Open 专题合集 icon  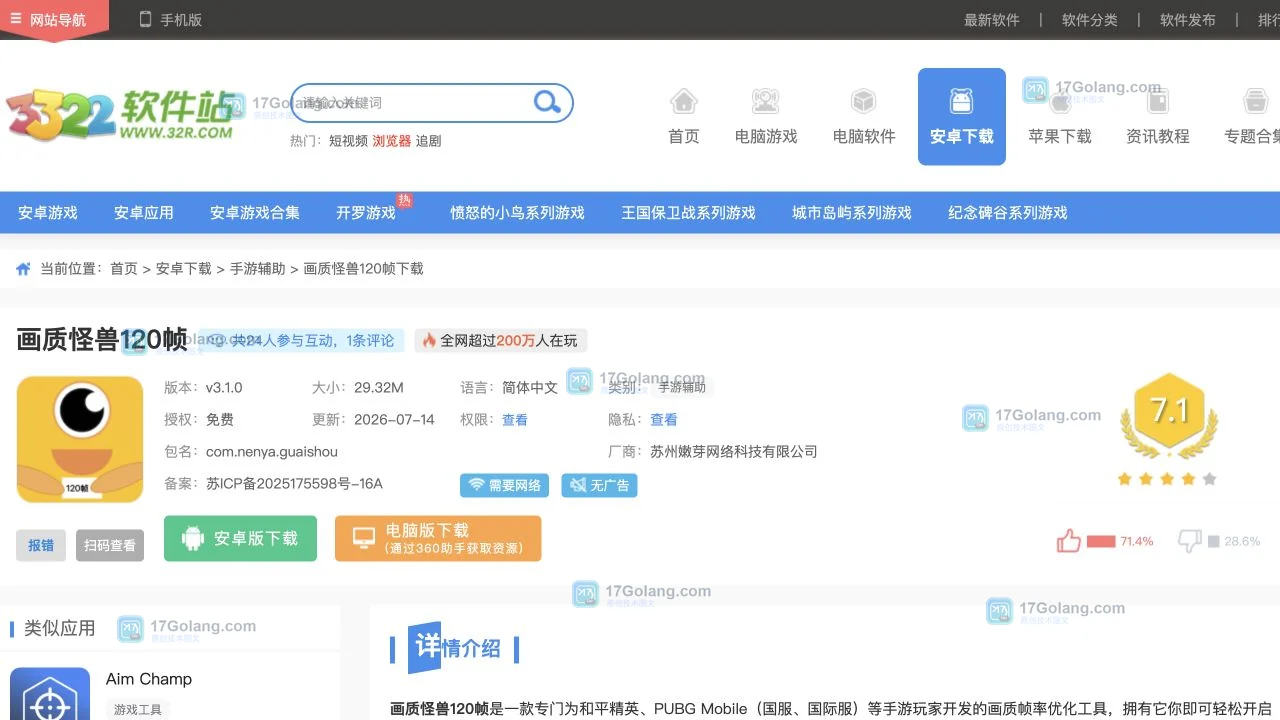click(1254, 116)
